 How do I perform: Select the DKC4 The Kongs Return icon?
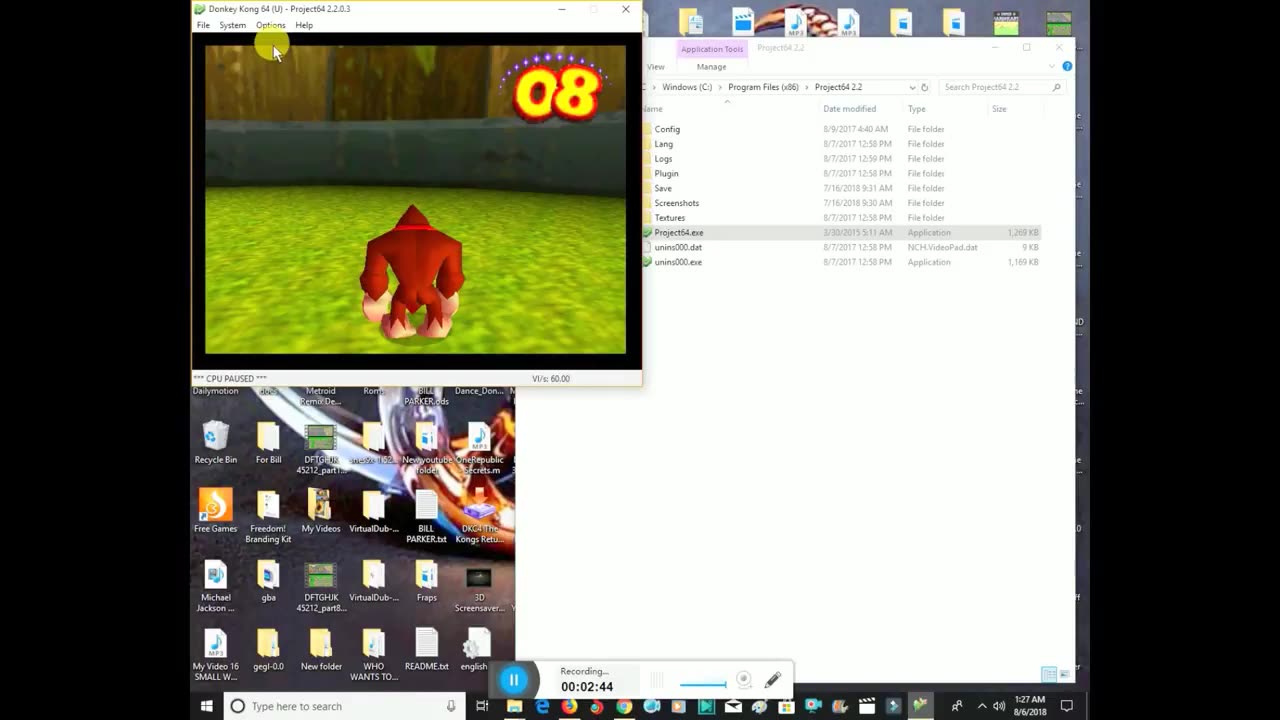479,517
